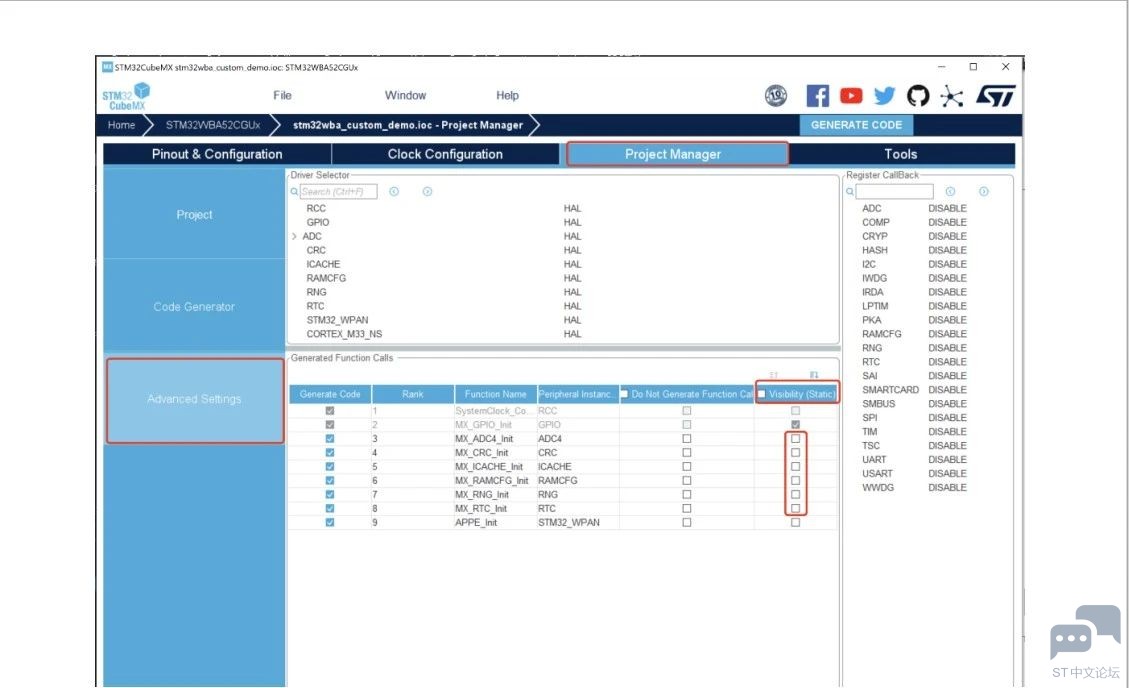Select the MX_RNG_Init function name cell

[x=495, y=494]
